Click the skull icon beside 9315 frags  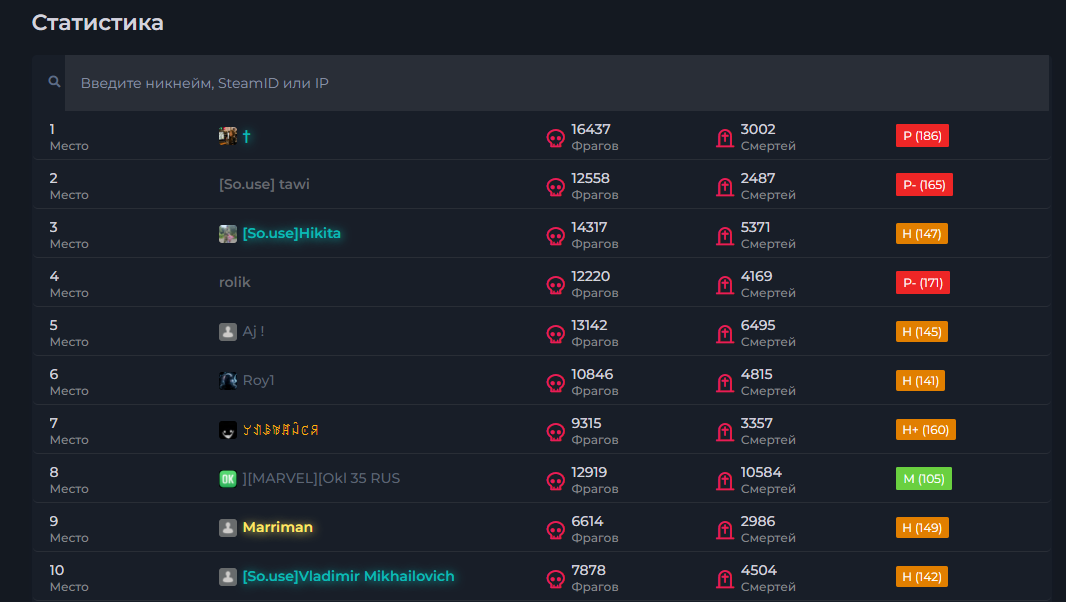pos(556,432)
